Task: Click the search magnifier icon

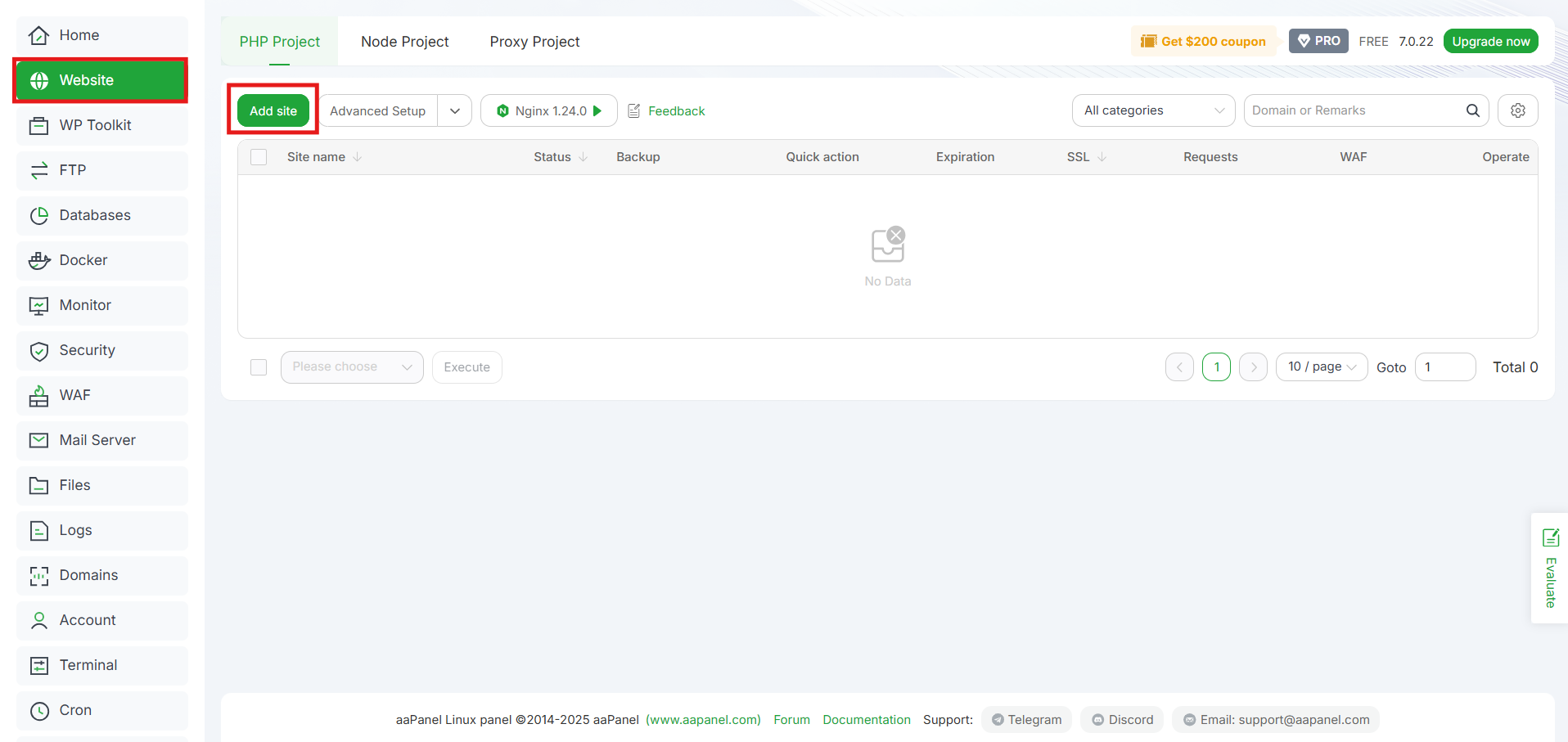Action: [1472, 110]
